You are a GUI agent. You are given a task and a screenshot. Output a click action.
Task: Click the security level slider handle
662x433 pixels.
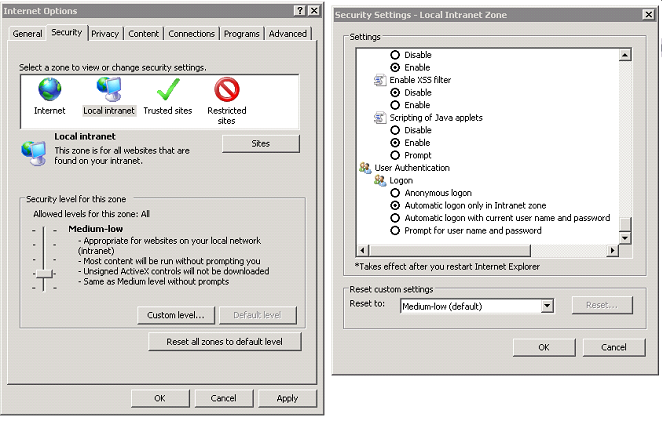pos(44,273)
